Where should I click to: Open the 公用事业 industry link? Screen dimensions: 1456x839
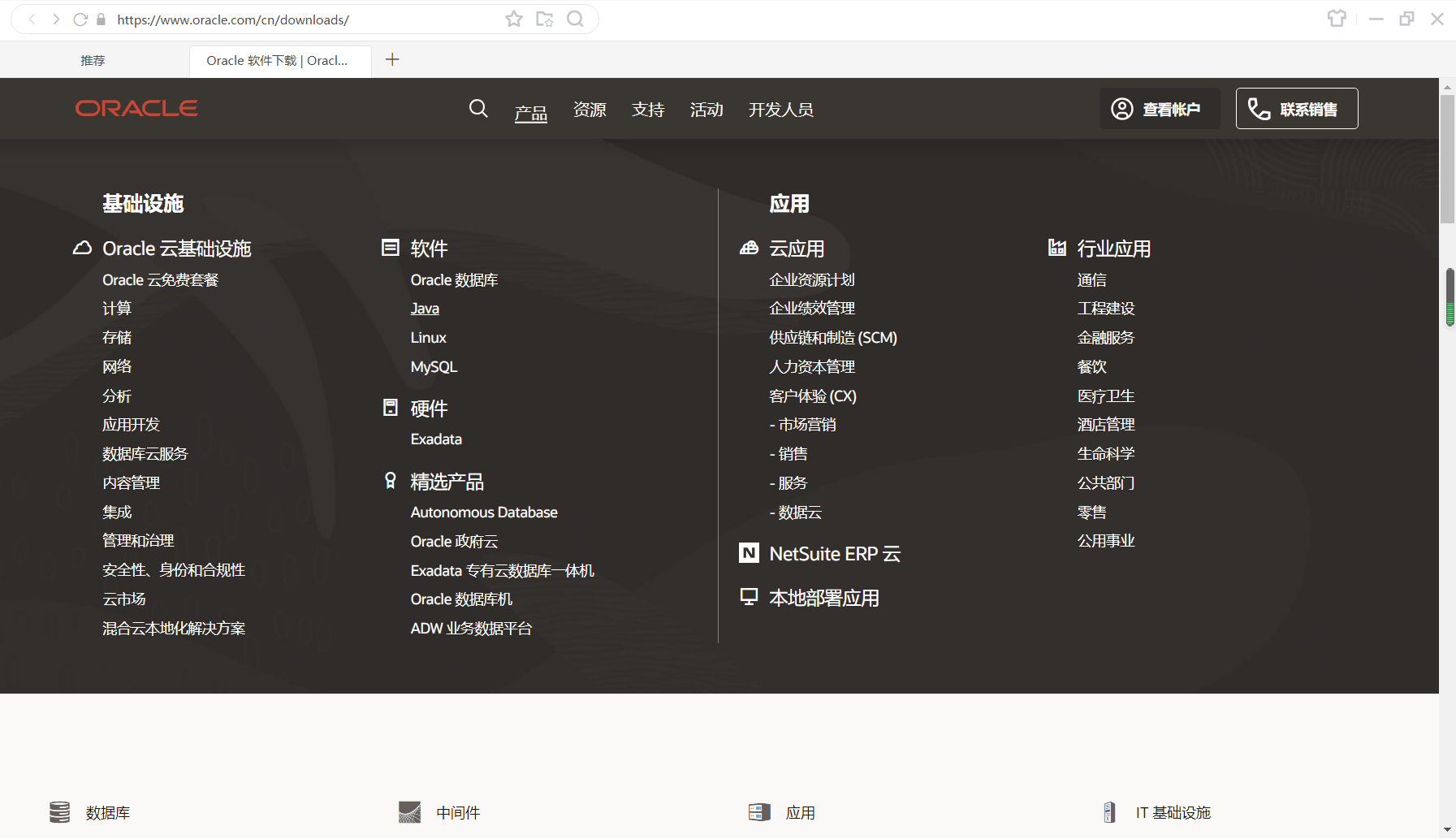coord(1106,541)
